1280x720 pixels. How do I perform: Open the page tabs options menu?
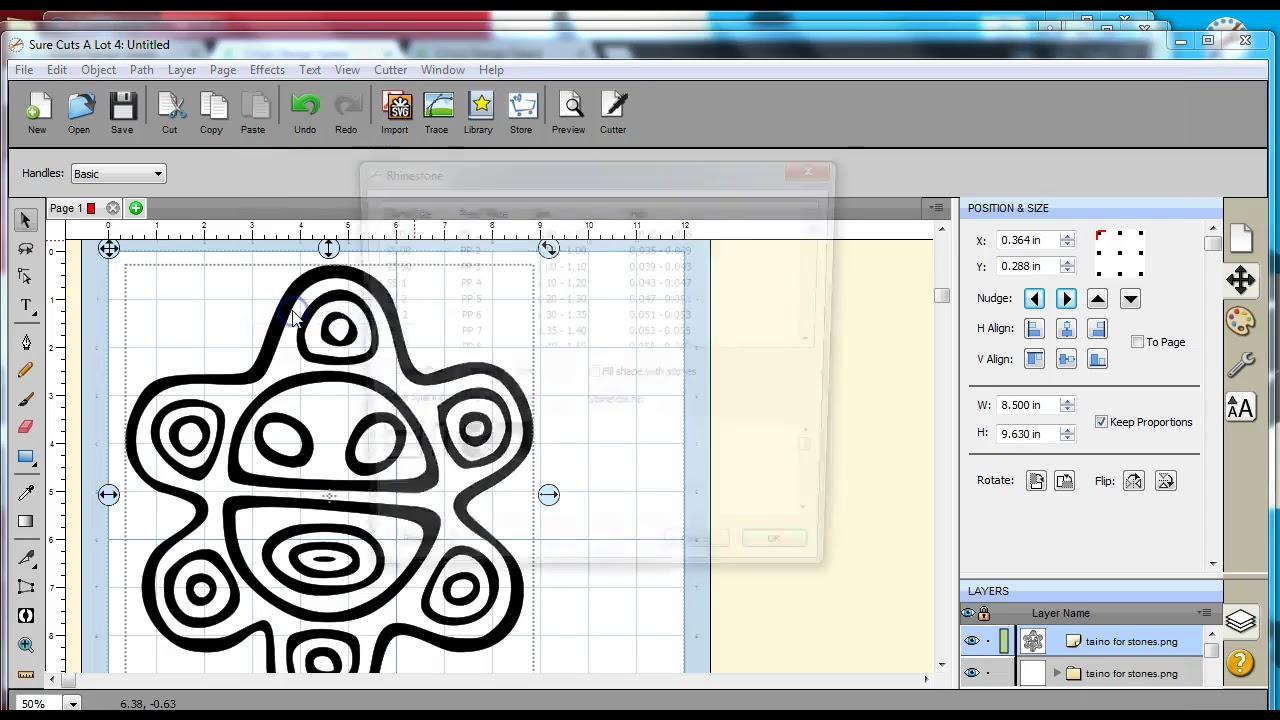(x=936, y=208)
